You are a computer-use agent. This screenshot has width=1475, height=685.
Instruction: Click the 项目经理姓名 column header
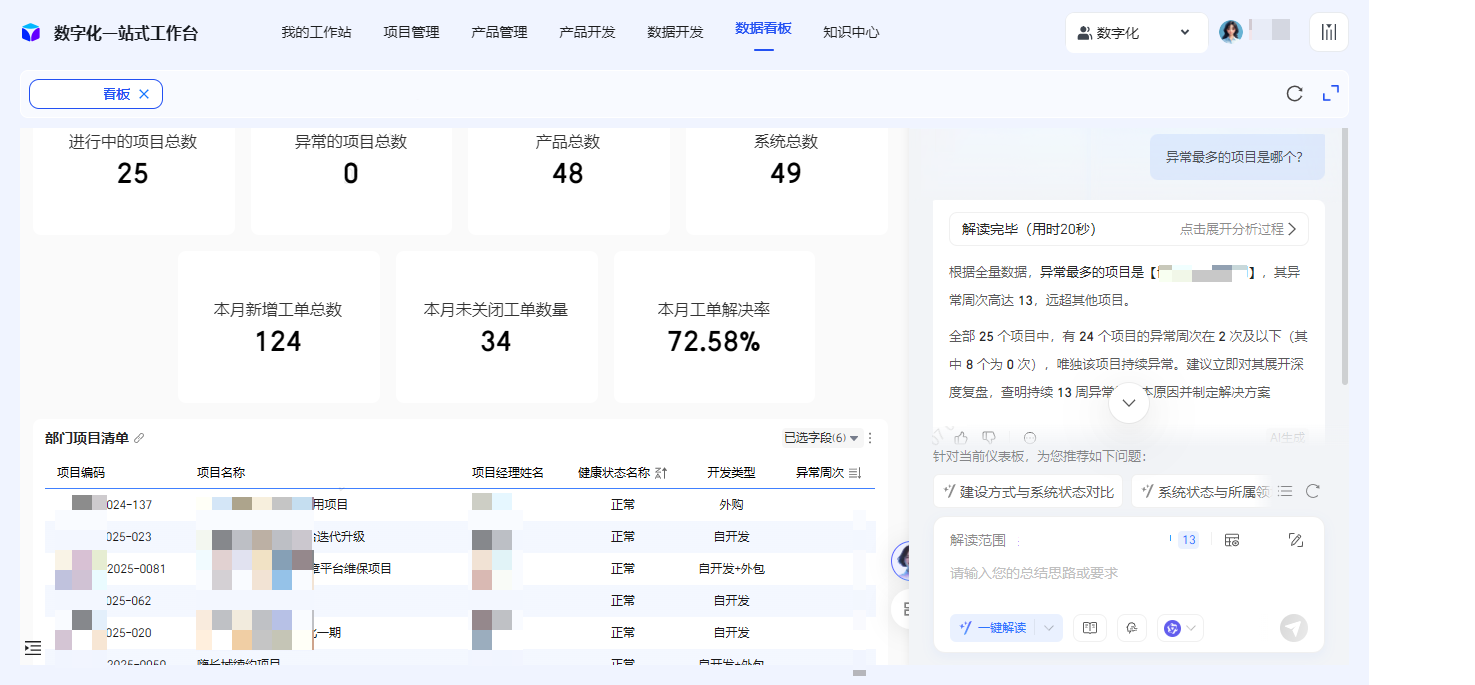[508, 473]
